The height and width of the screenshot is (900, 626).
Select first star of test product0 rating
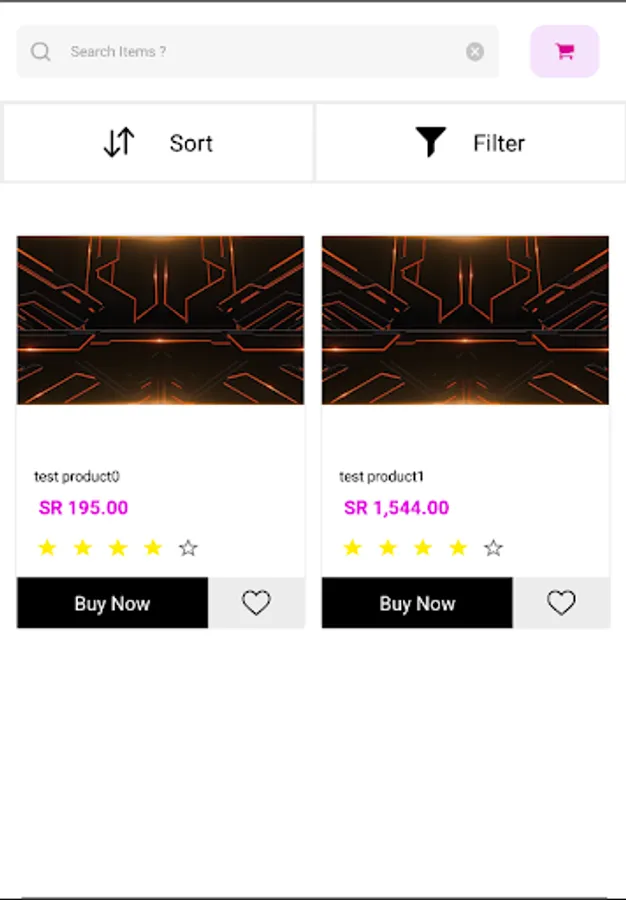pos(47,548)
